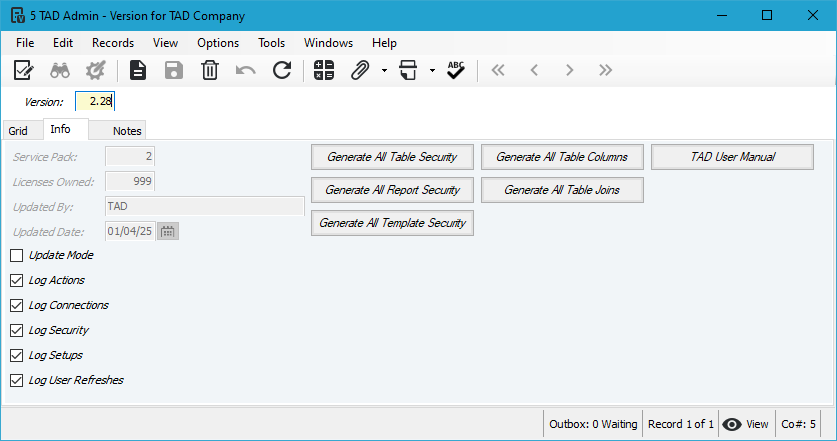This screenshot has height=441, width=837.
Task: Click Generate All Report Security button
Action: pos(392,190)
